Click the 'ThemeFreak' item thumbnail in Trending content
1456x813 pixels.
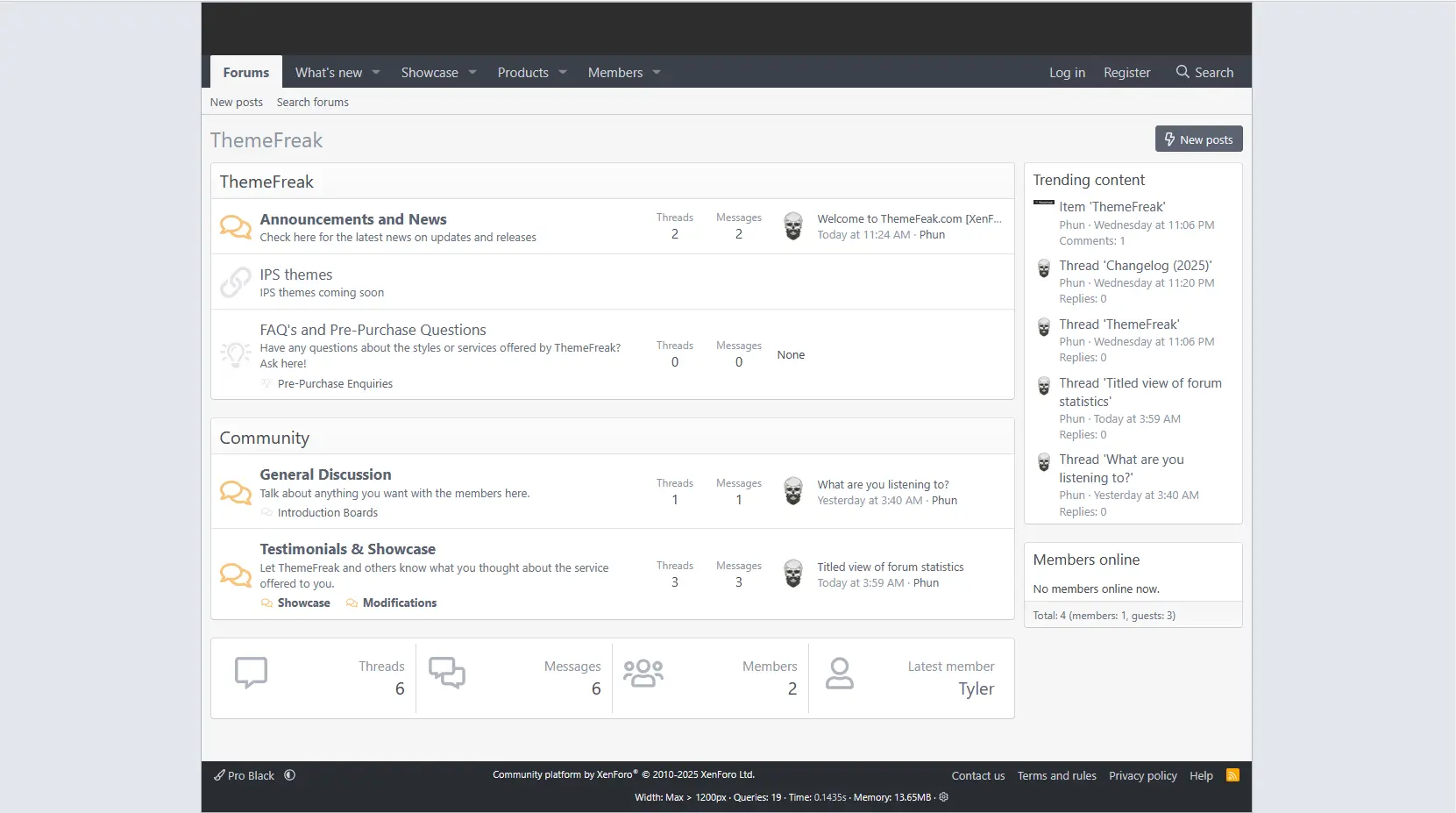[1043, 203]
